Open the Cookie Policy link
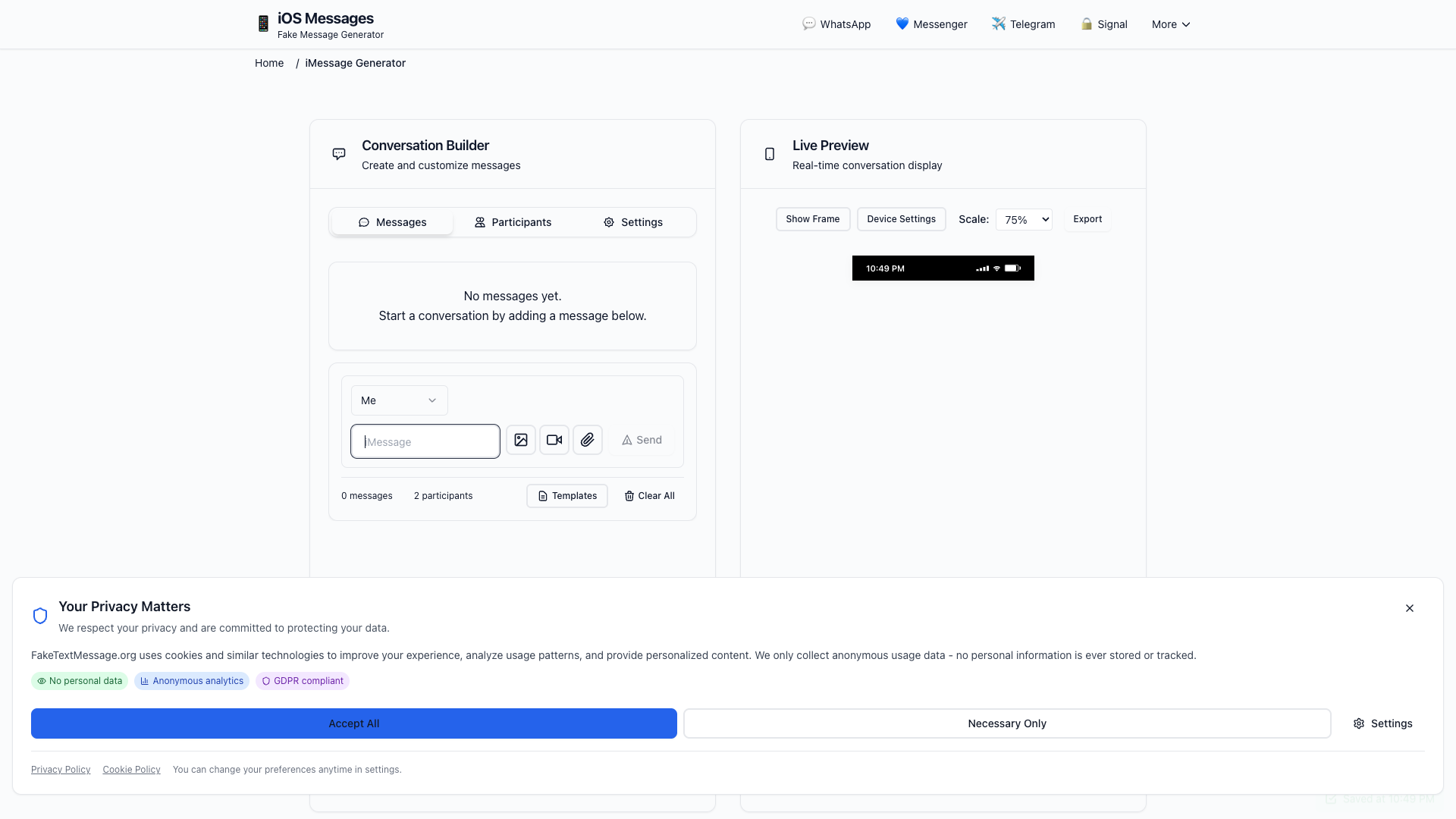 (131, 770)
